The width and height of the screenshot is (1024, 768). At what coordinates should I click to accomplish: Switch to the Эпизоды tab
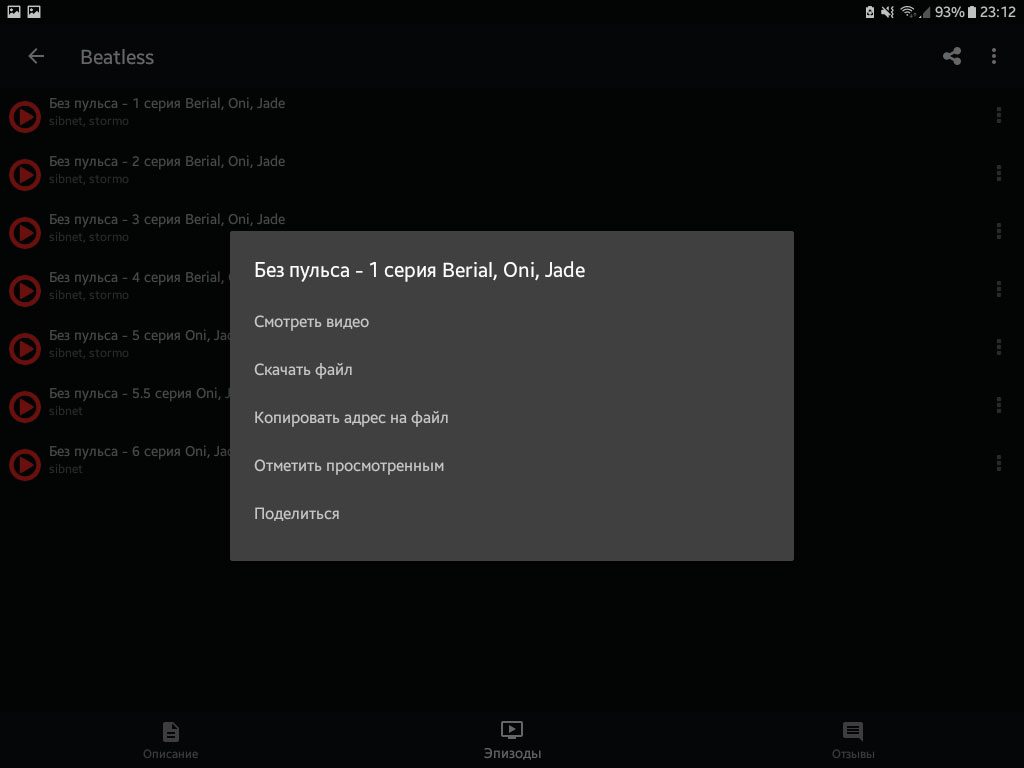(x=512, y=741)
